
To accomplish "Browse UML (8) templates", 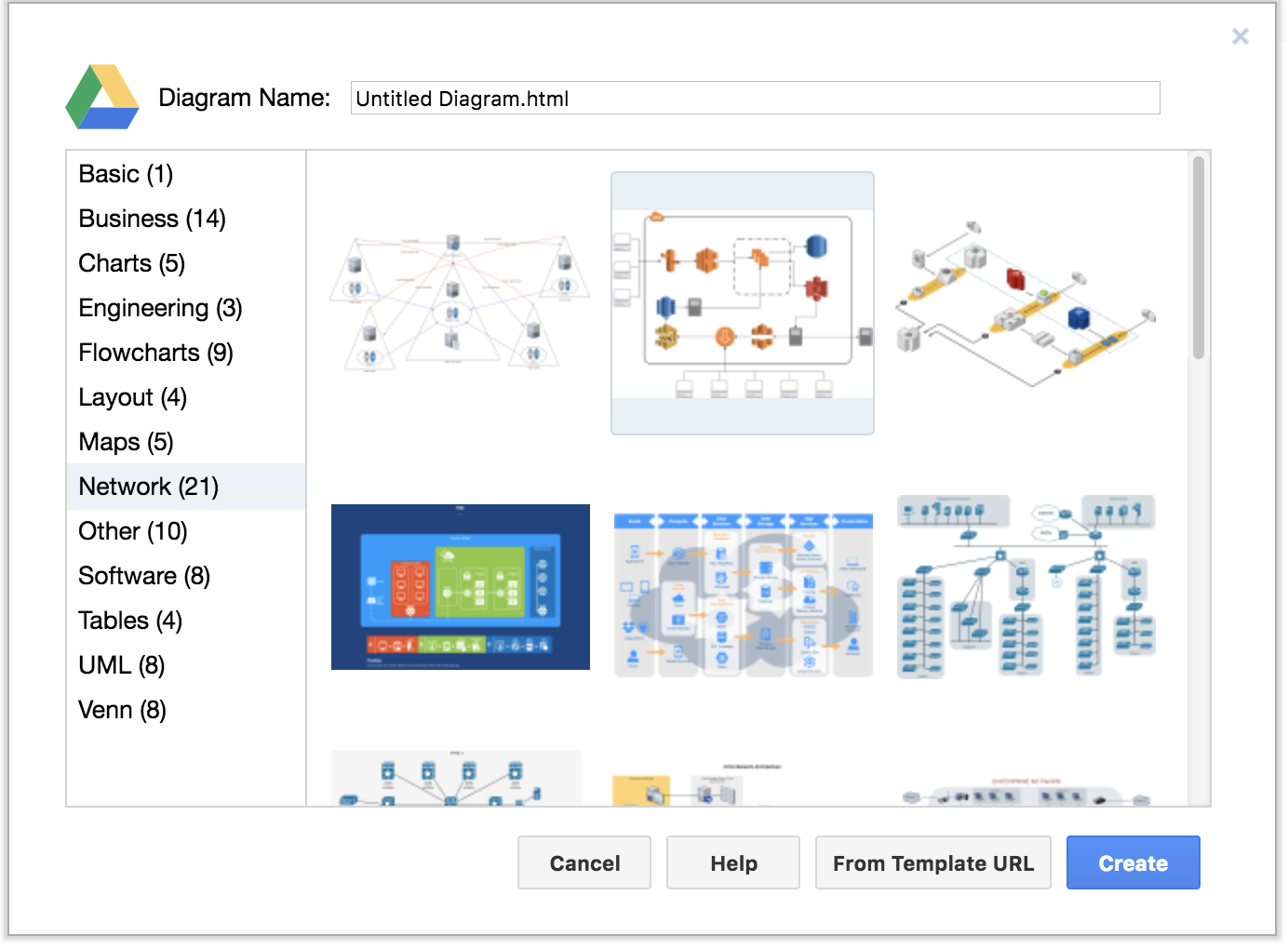I will (122, 665).
